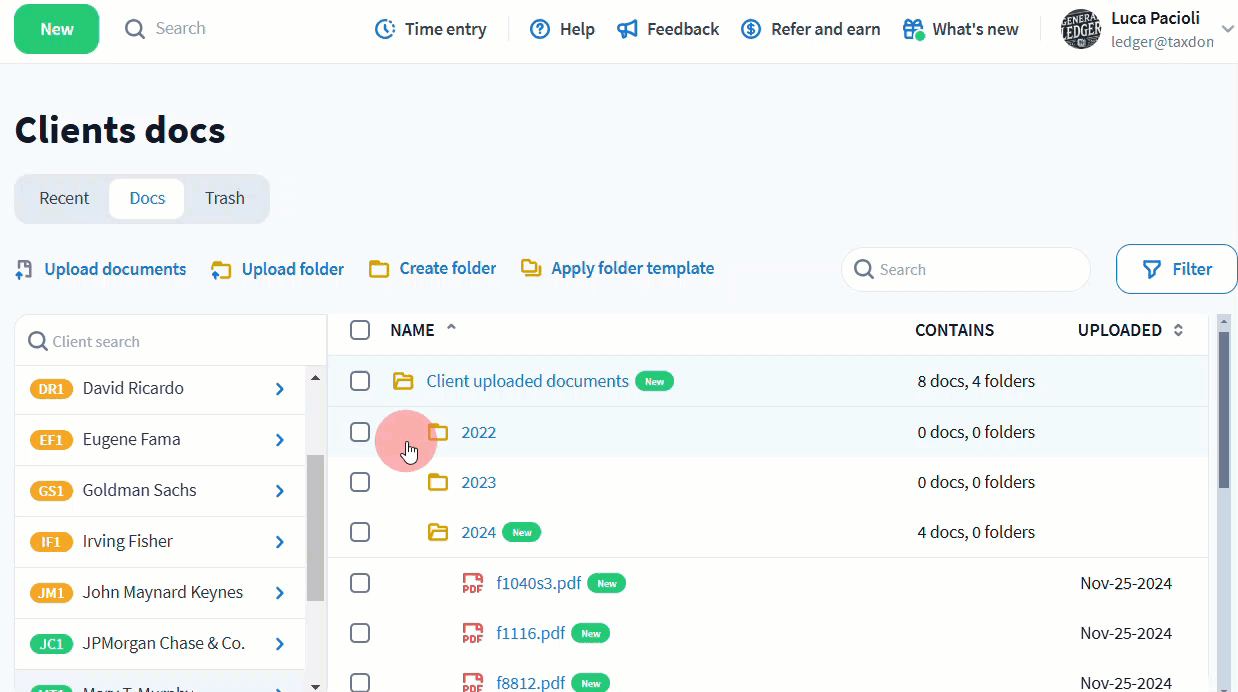Viewport: 1238px width, 692px height.
Task: Click the Apply folder template icon
Action: (531, 268)
